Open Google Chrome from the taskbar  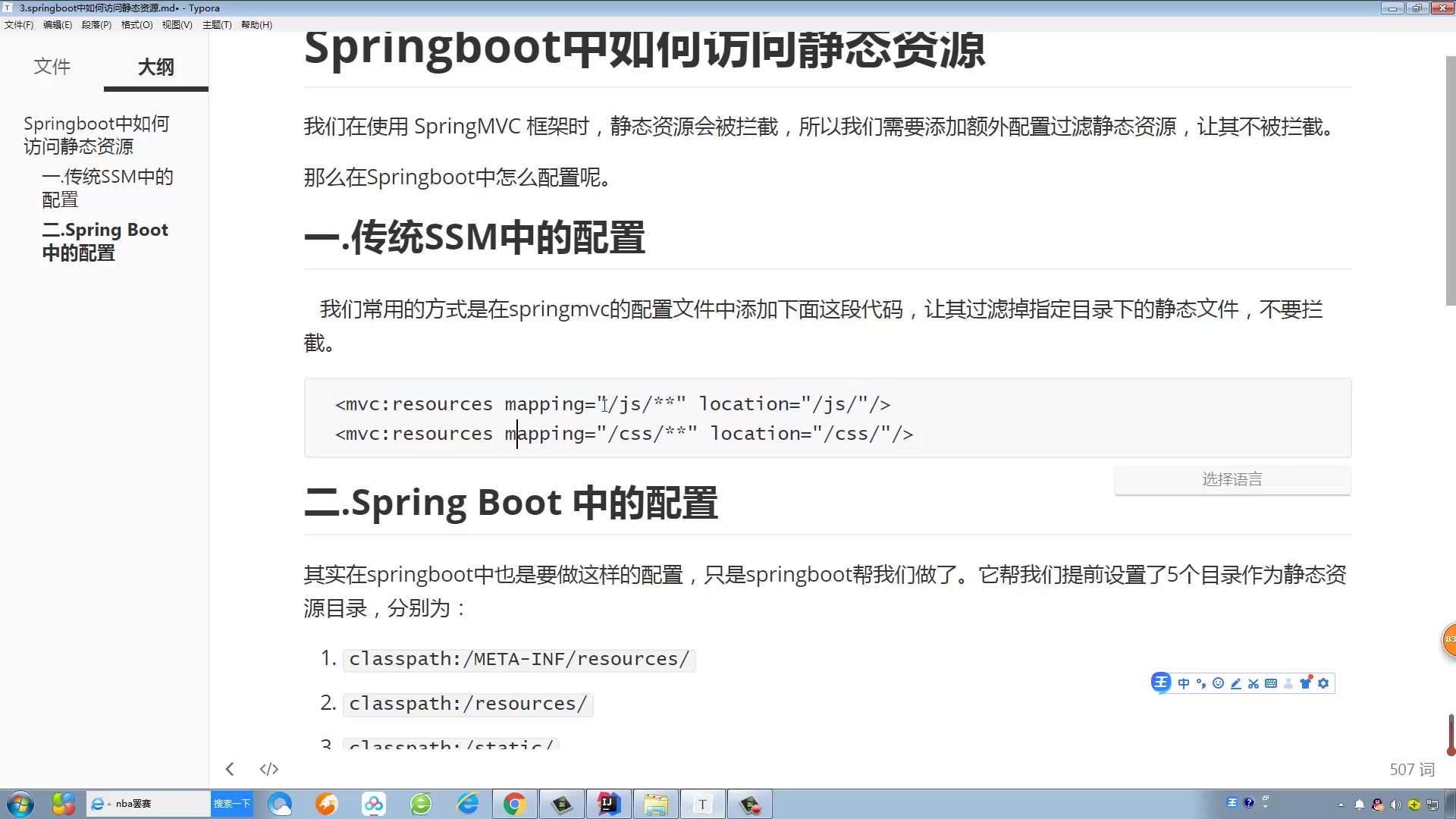[x=515, y=804]
